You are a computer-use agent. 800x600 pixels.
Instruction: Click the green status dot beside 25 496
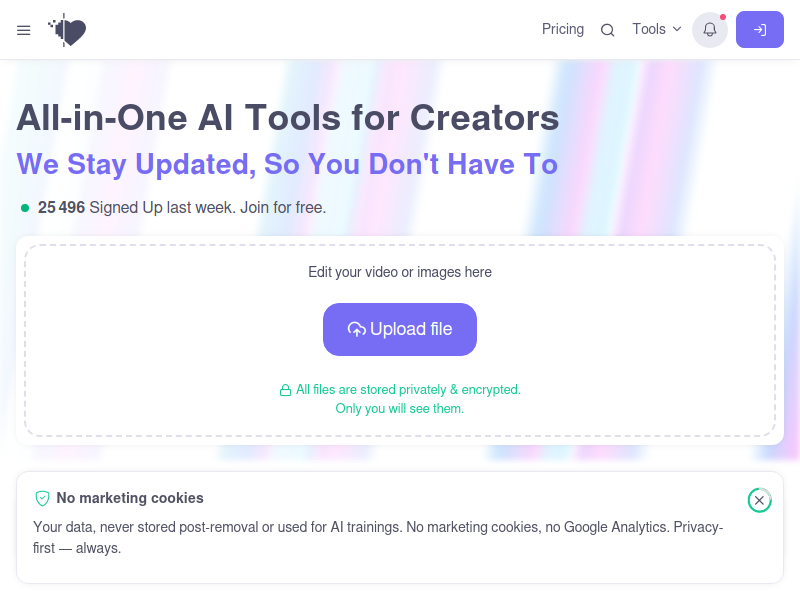(x=24, y=208)
